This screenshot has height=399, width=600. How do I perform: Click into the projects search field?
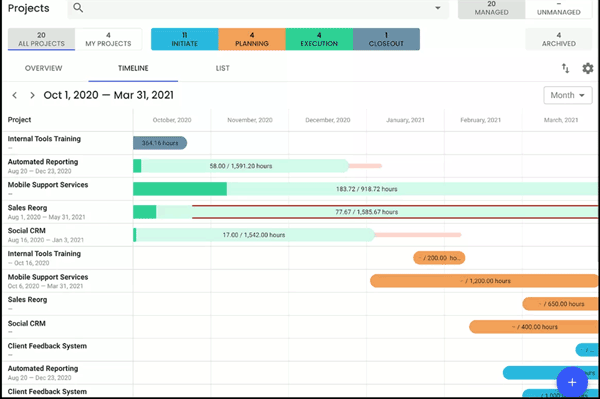pyautogui.click(x=258, y=8)
